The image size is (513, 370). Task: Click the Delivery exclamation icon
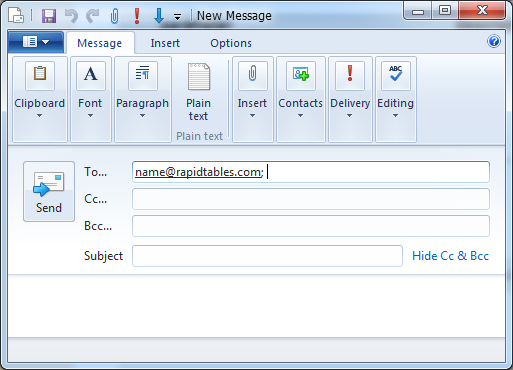pyautogui.click(x=350, y=76)
